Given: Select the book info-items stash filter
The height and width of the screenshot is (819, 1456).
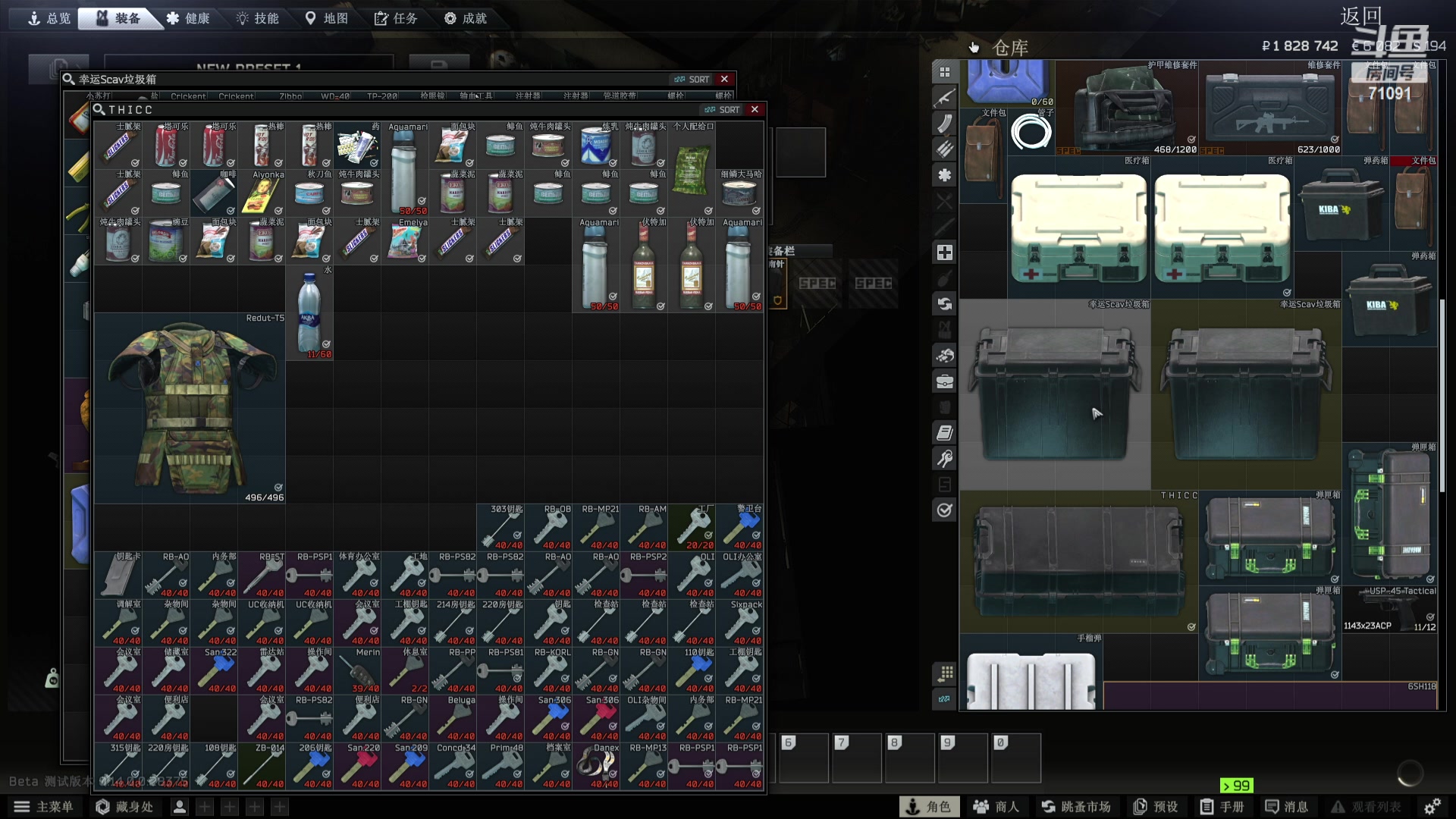Looking at the screenshot, I should [944, 433].
